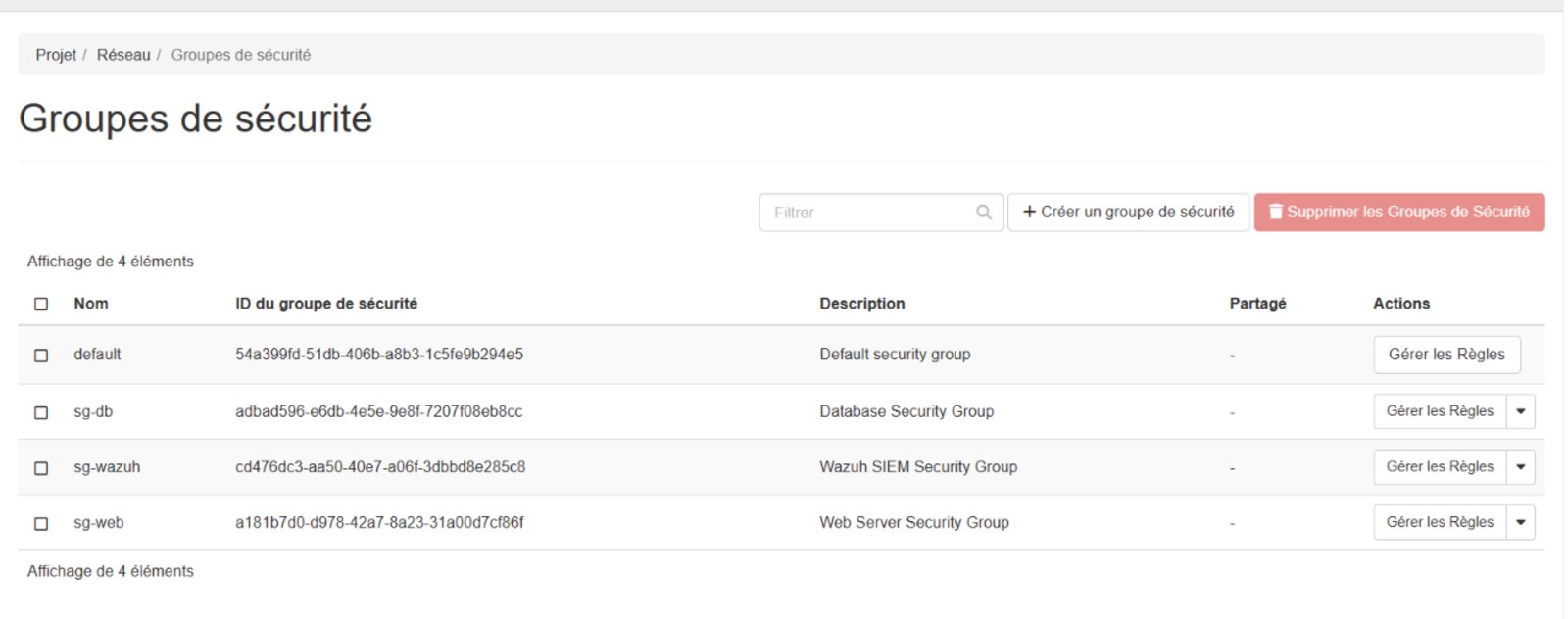Open the actions dropdown arrow for sg-db

(1521, 411)
